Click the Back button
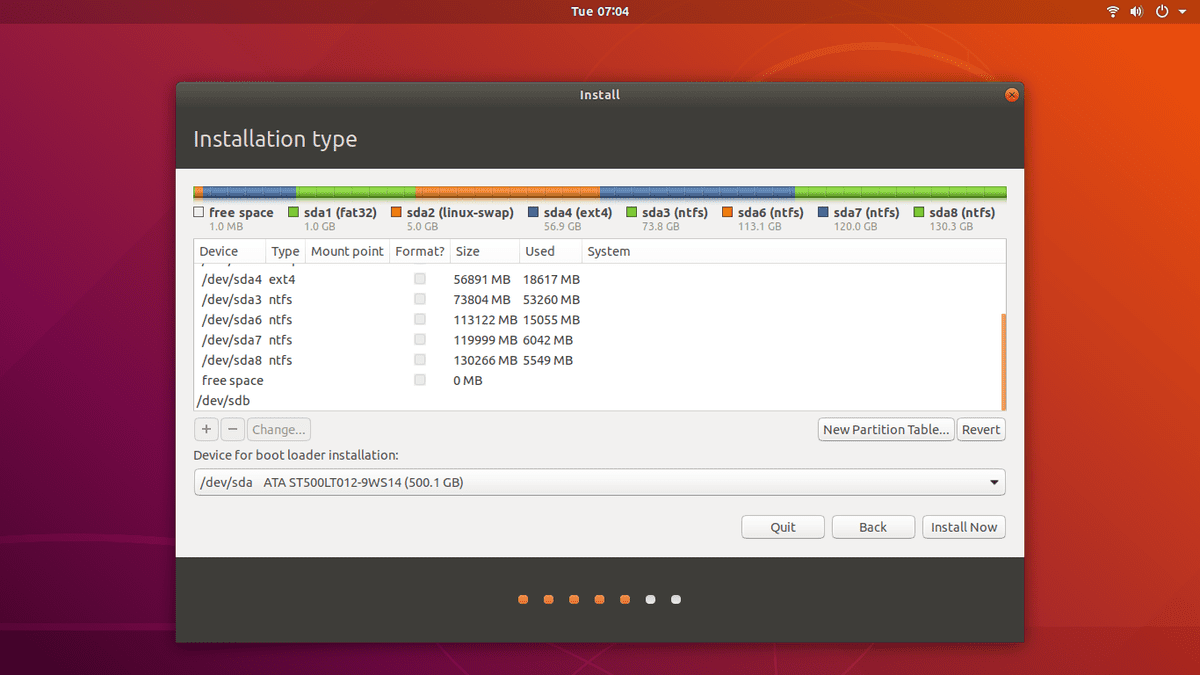Viewport: 1200px width, 675px height. click(x=873, y=527)
